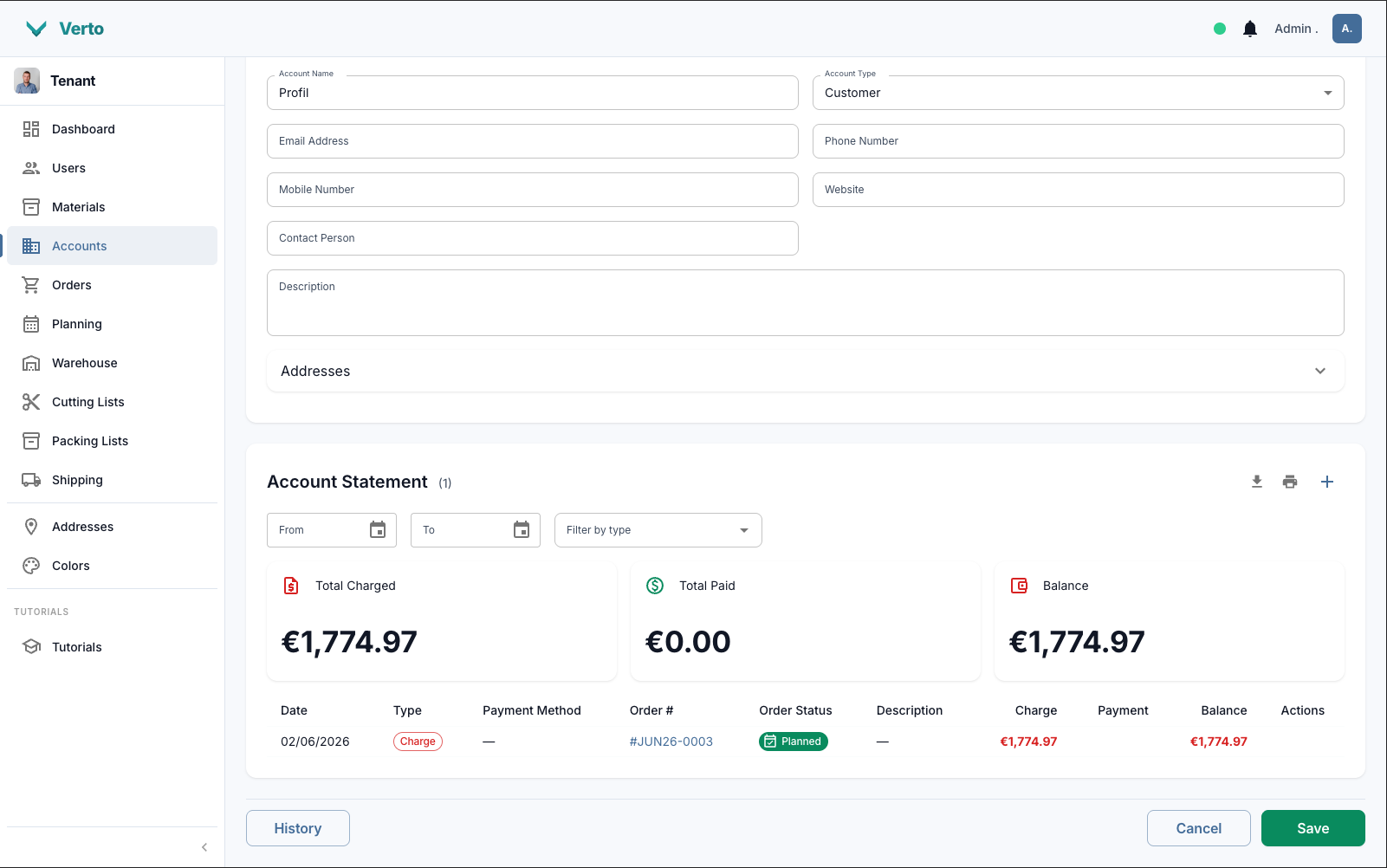Click the Total Paid dollar icon
Screen dimensions: 1387x868
655,586
